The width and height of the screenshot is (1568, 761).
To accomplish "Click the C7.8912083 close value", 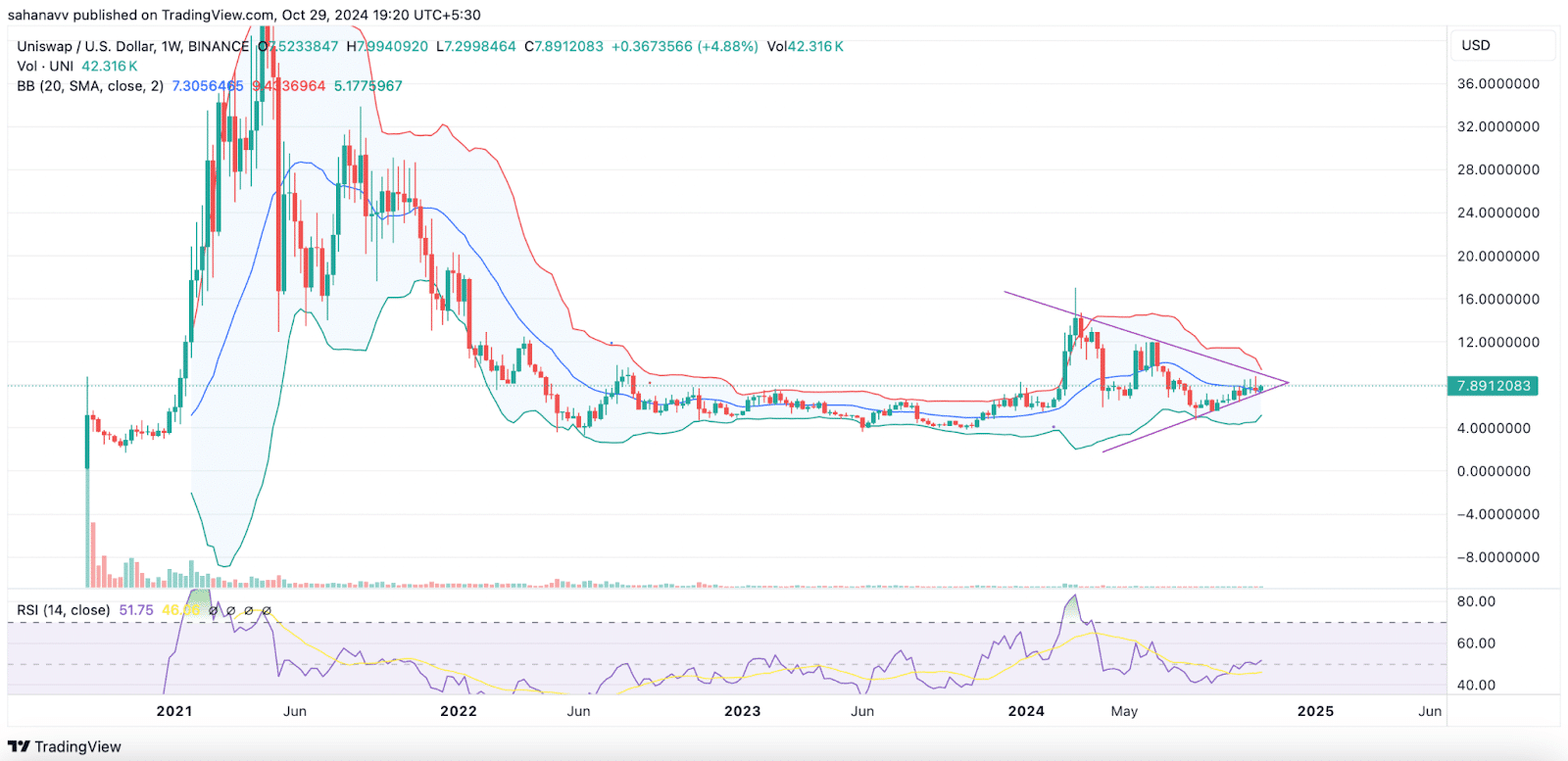I will [x=564, y=46].
